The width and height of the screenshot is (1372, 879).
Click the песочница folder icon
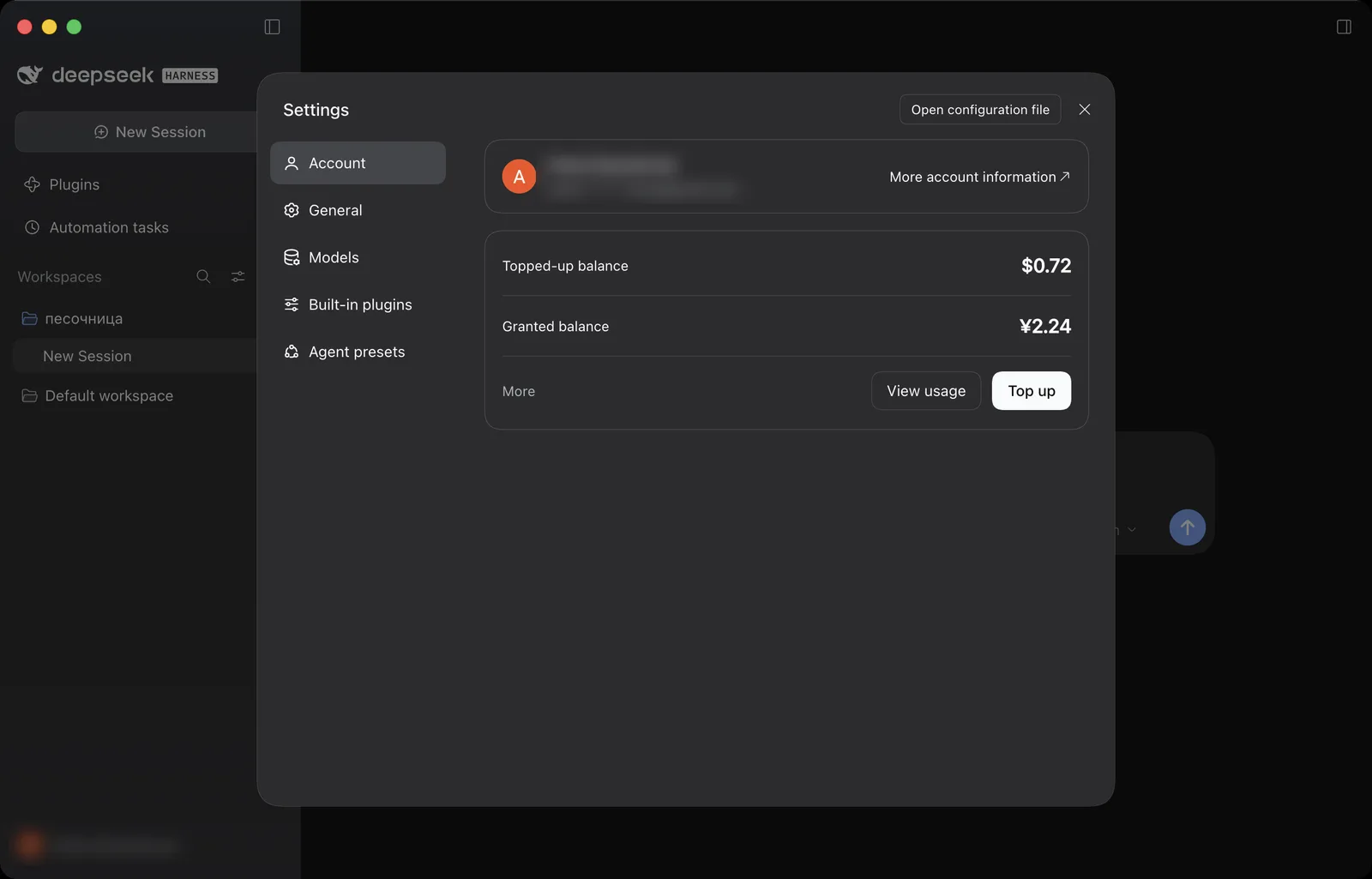click(29, 318)
